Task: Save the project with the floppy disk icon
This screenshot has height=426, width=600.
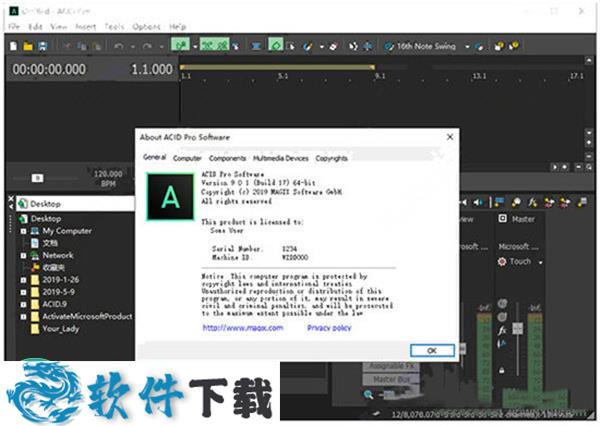Action: [42, 46]
